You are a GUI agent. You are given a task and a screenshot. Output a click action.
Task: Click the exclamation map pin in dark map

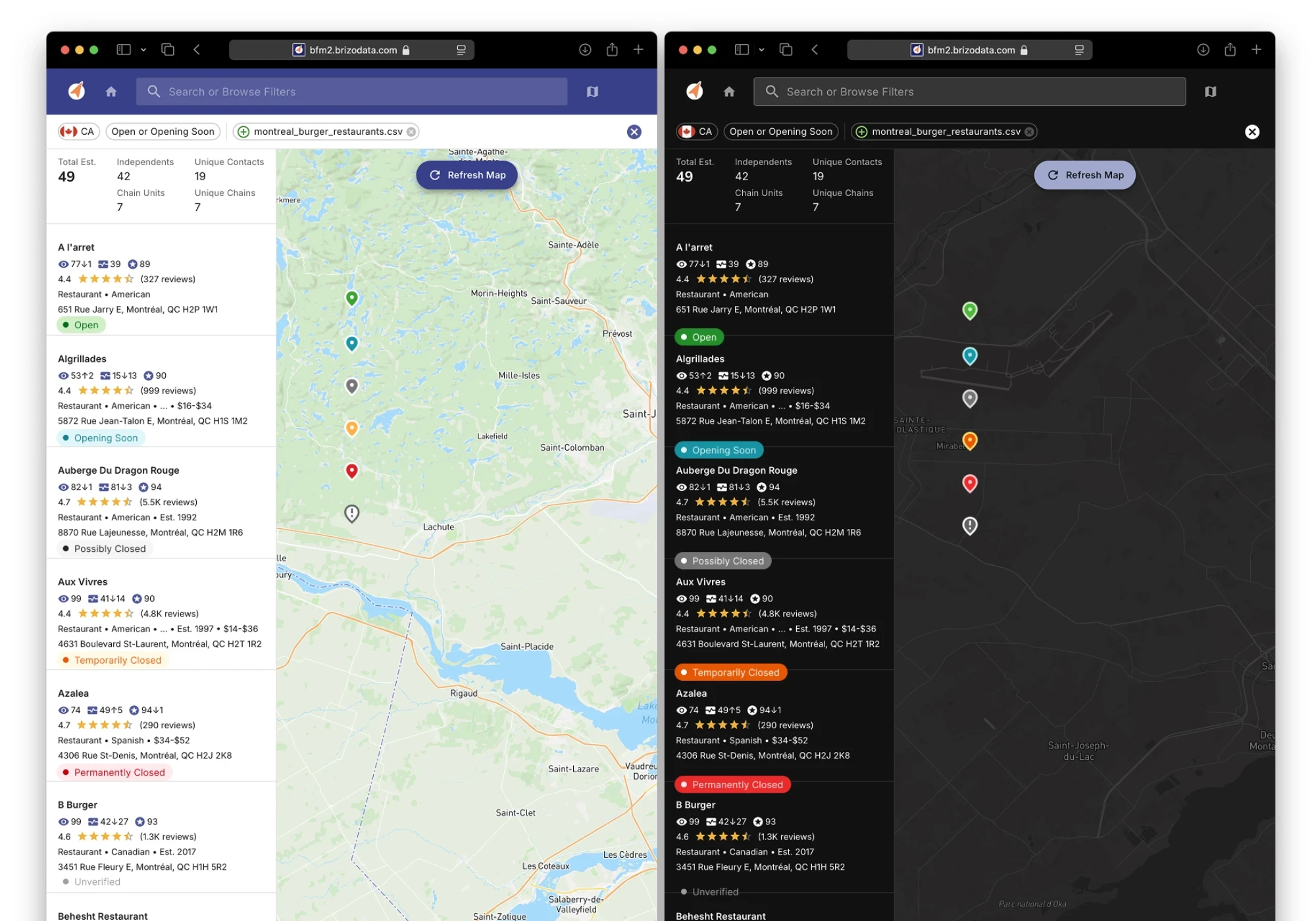970,526
